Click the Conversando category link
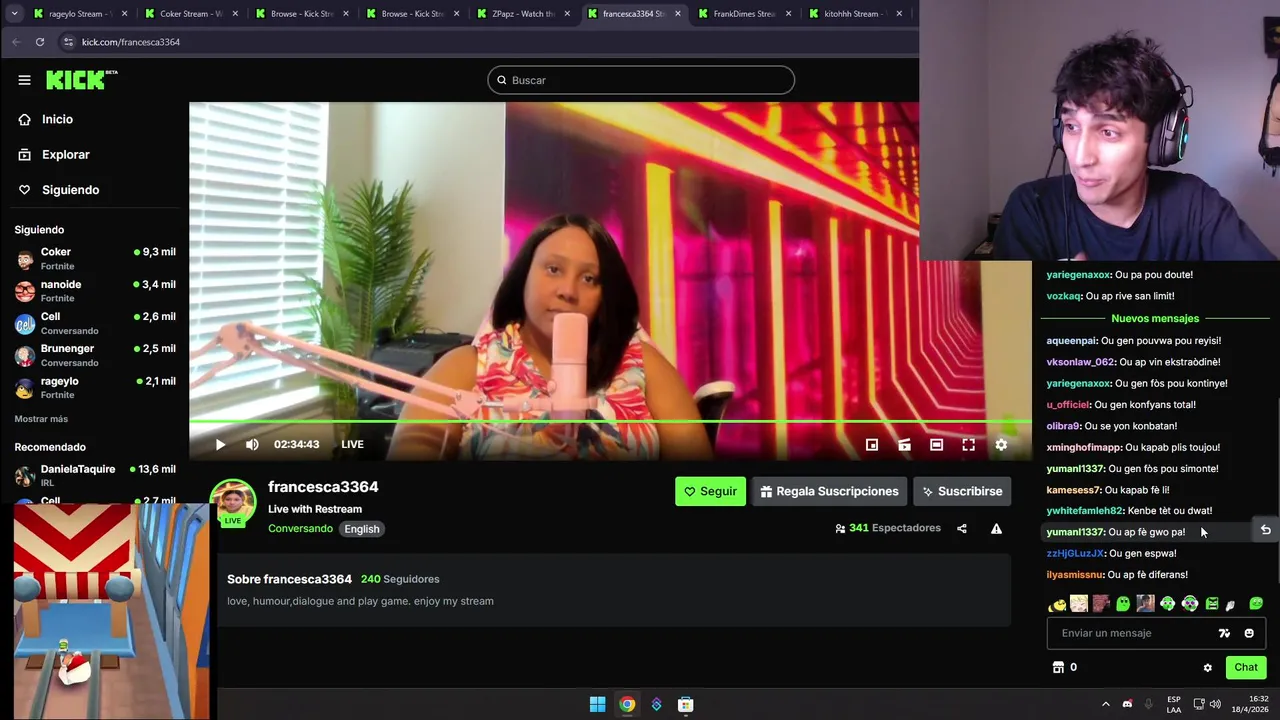1280x720 pixels. pos(300,529)
